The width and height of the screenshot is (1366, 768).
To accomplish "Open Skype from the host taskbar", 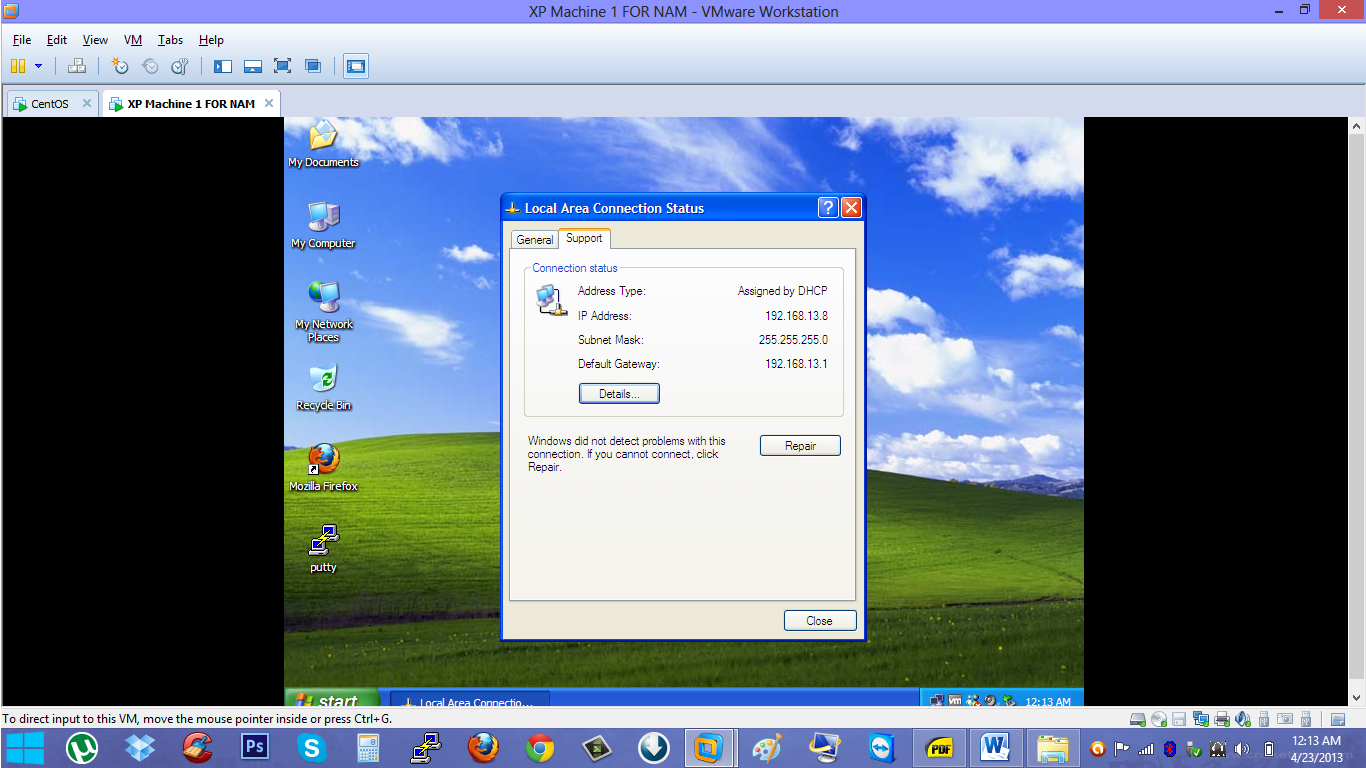I will [x=312, y=748].
